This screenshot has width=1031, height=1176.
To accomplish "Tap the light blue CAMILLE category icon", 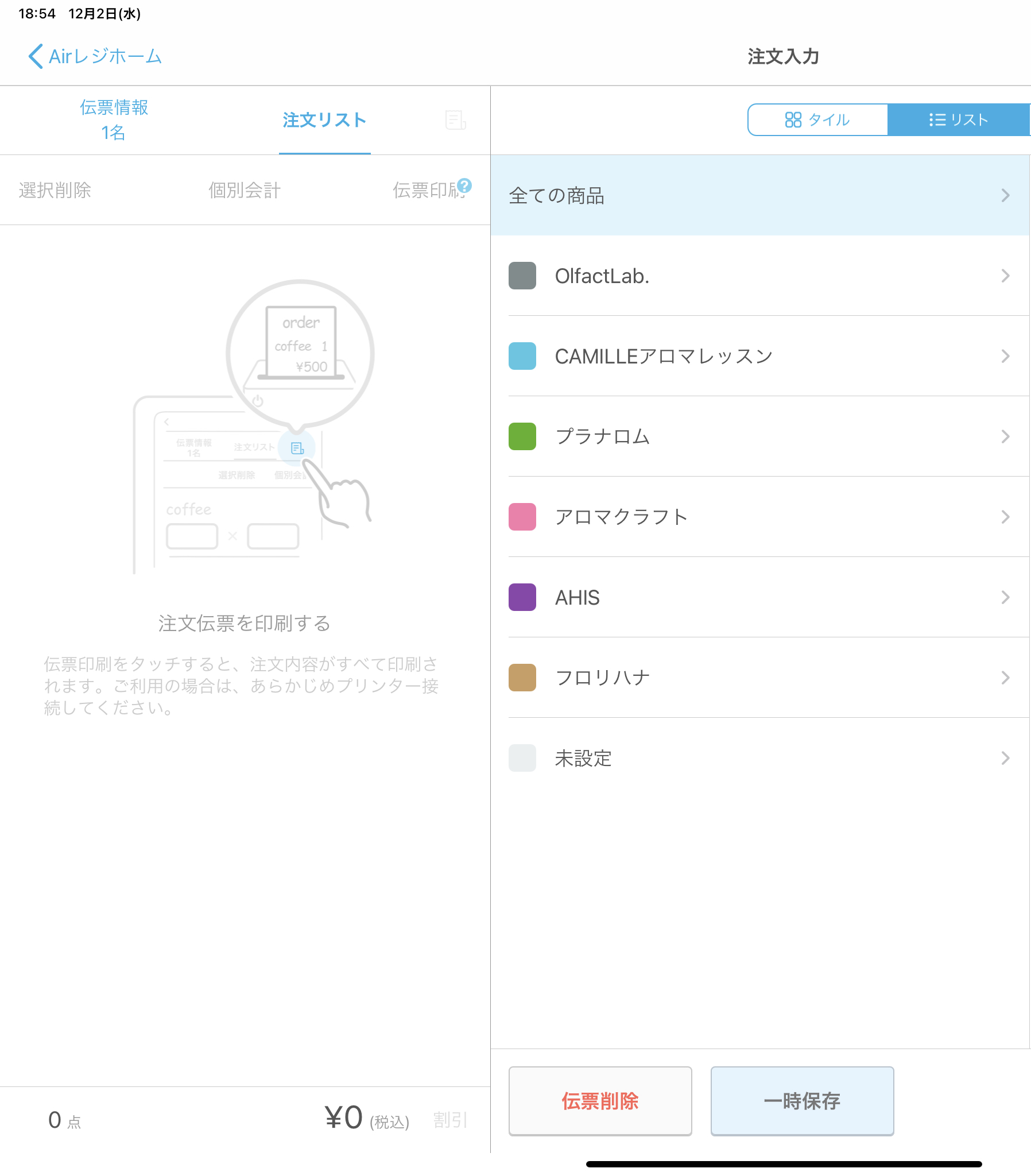I will click(x=522, y=356).
